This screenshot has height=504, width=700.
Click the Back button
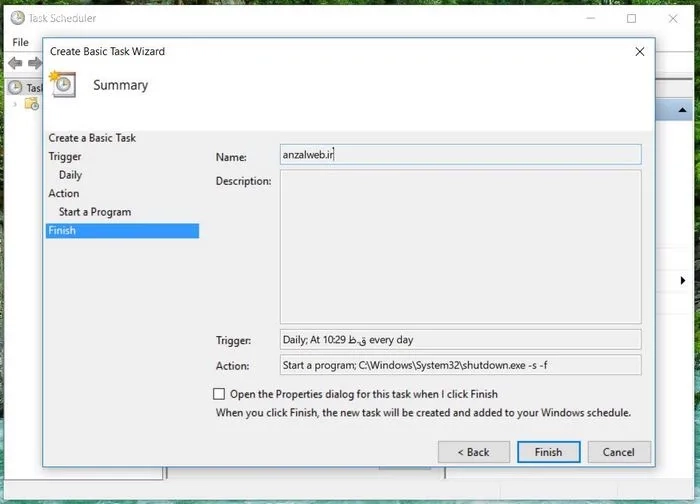click(x=473, y=452)
